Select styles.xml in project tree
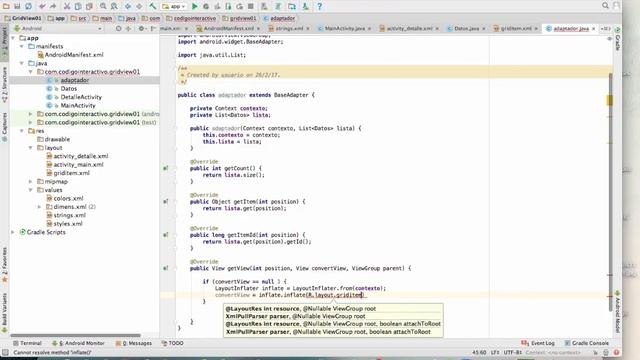Screen dimensions: 640x360 [68, 224]
